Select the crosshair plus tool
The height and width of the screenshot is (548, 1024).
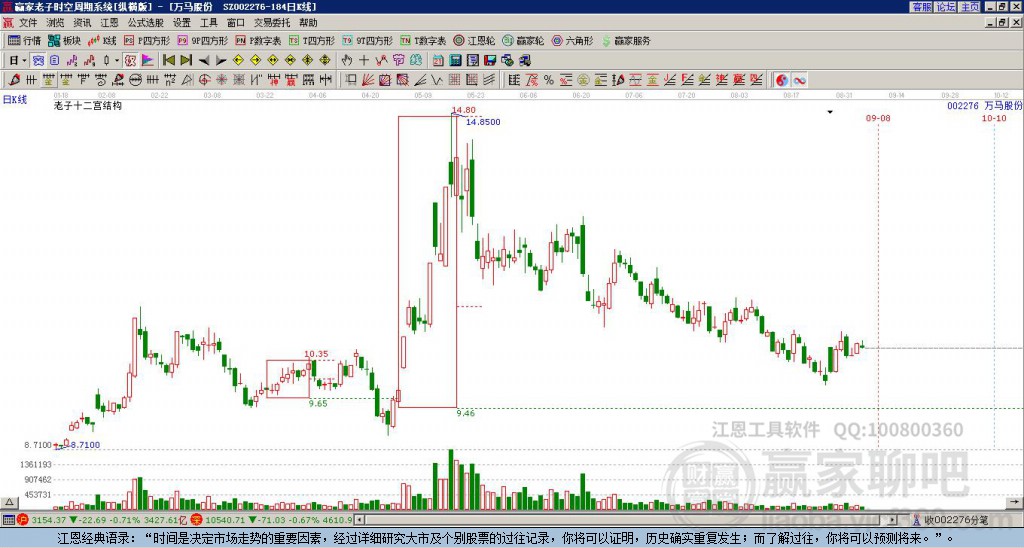coord(364,61)
